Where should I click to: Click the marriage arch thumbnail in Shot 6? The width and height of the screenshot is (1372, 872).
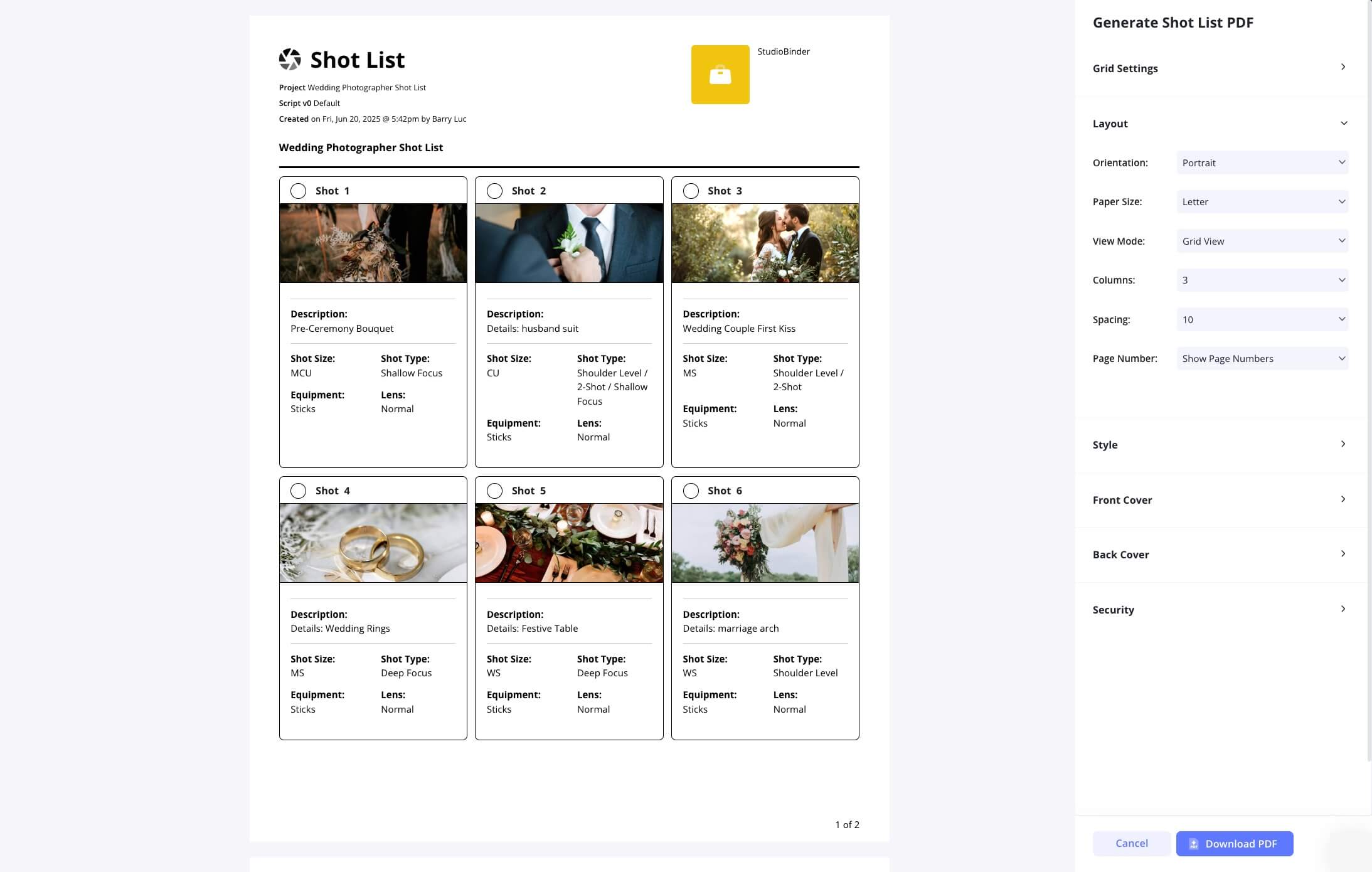point(765,543)
